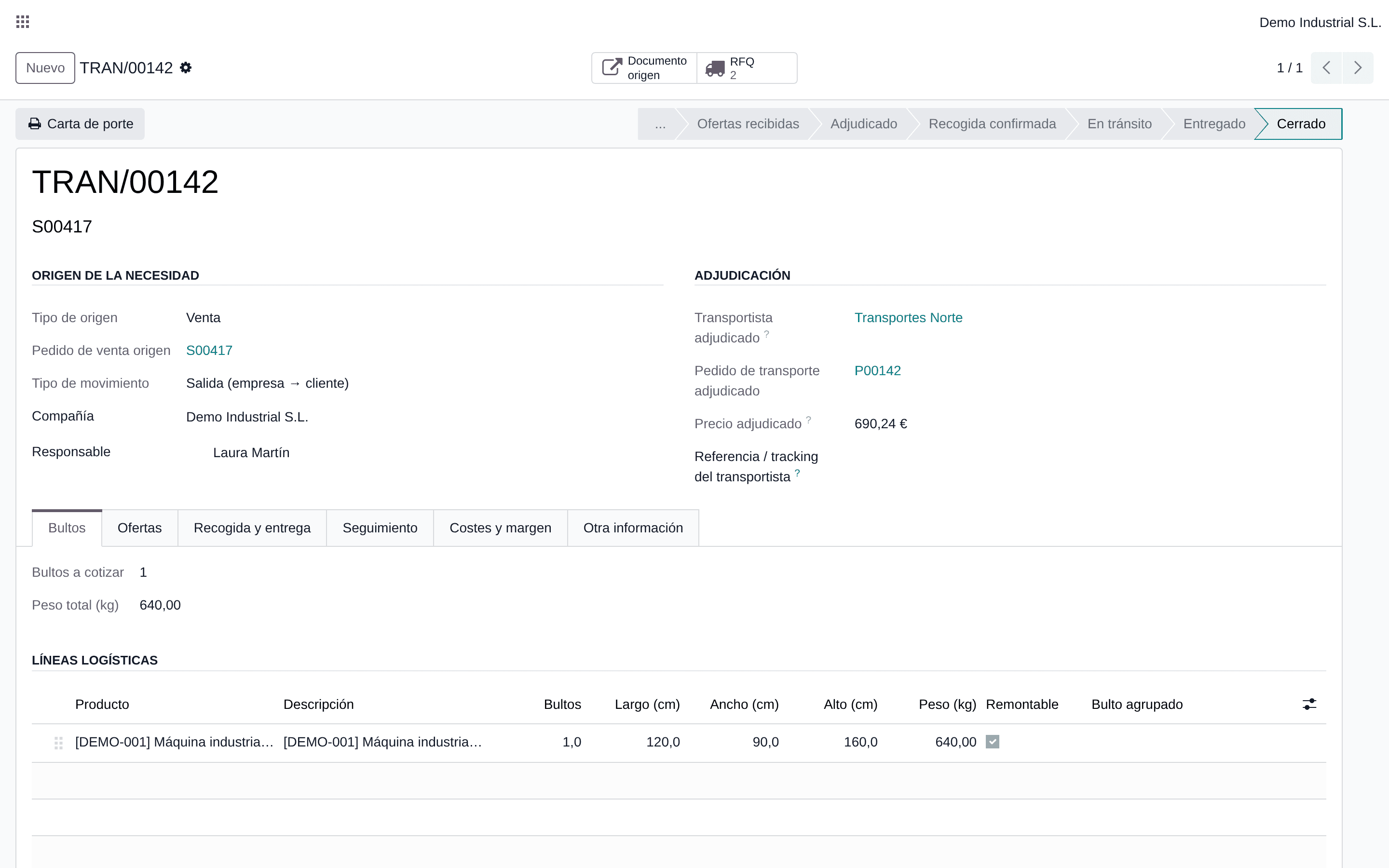This screenshot has height=868, width=1389.
Task: Select the Recogida confirmada status stage
Action: (x=992, y=124)
